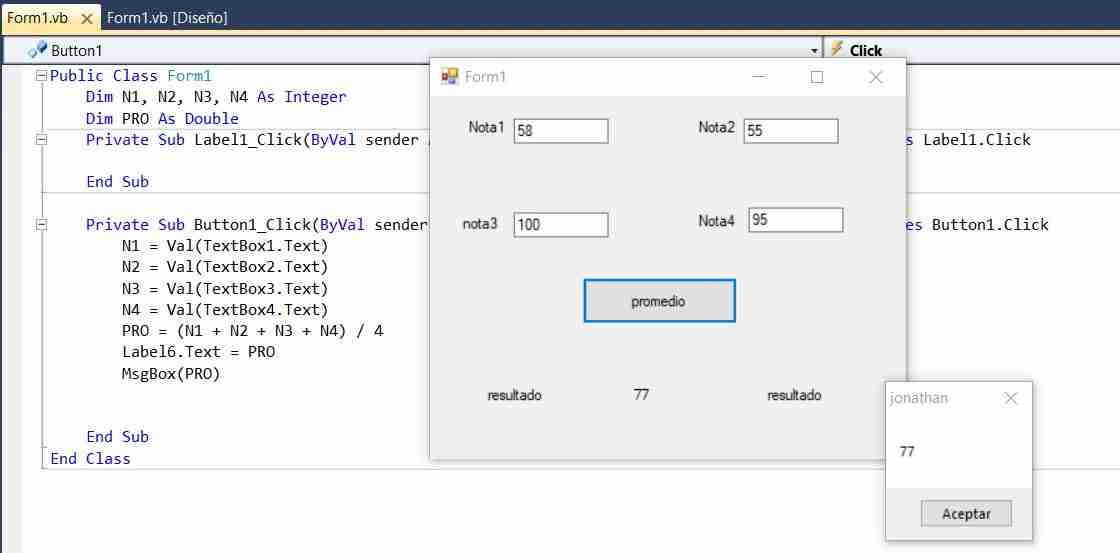Click the code line N3 = Val(TextBox3.Text)
This screenshot has width=1120, height=553.
click(x=225, y=289)
